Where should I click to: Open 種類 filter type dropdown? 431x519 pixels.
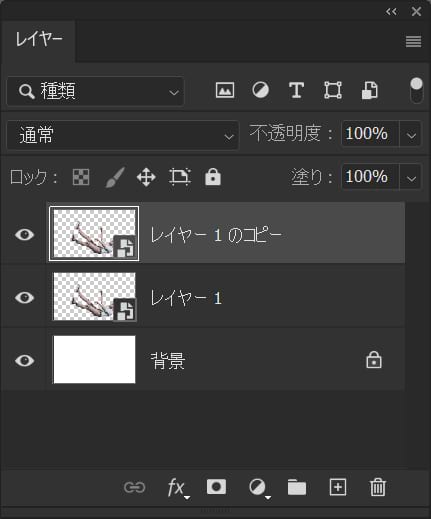(x=95, y=91)
